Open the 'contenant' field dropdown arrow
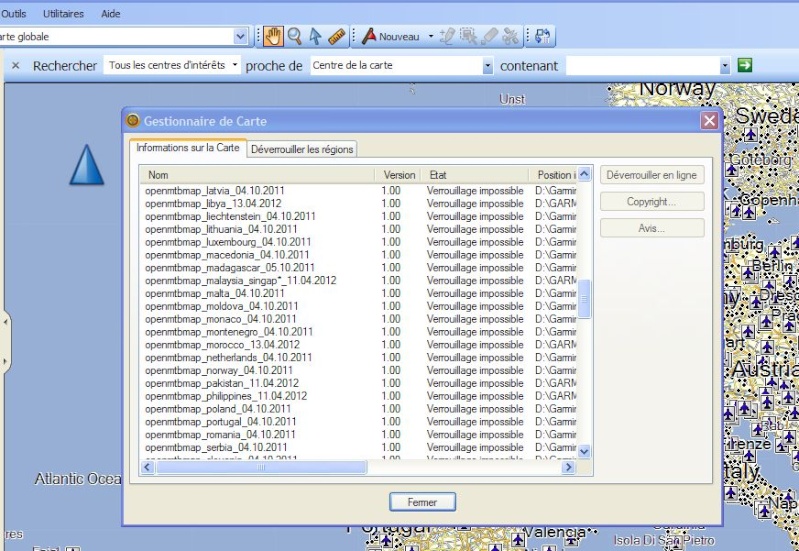This screenshot has width=799, height=551. (x=725, y=65)
